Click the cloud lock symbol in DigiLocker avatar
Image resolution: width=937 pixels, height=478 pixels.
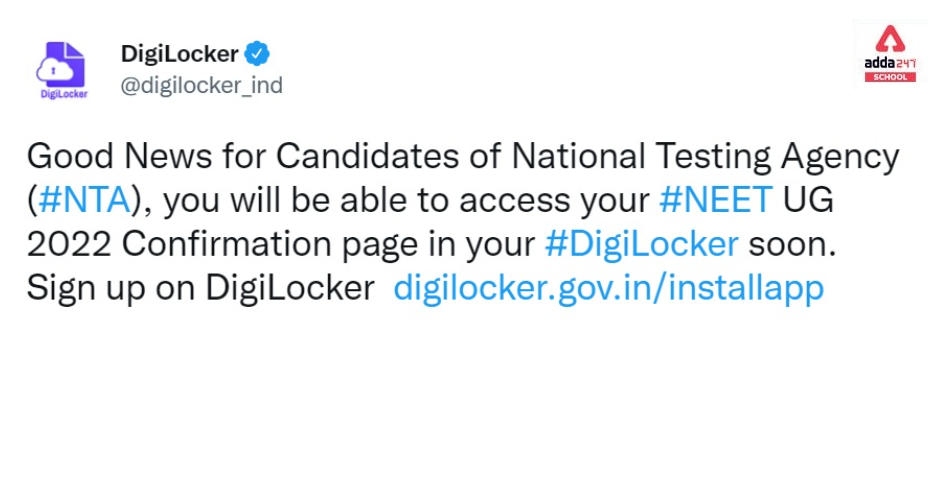tap(55, 72)
